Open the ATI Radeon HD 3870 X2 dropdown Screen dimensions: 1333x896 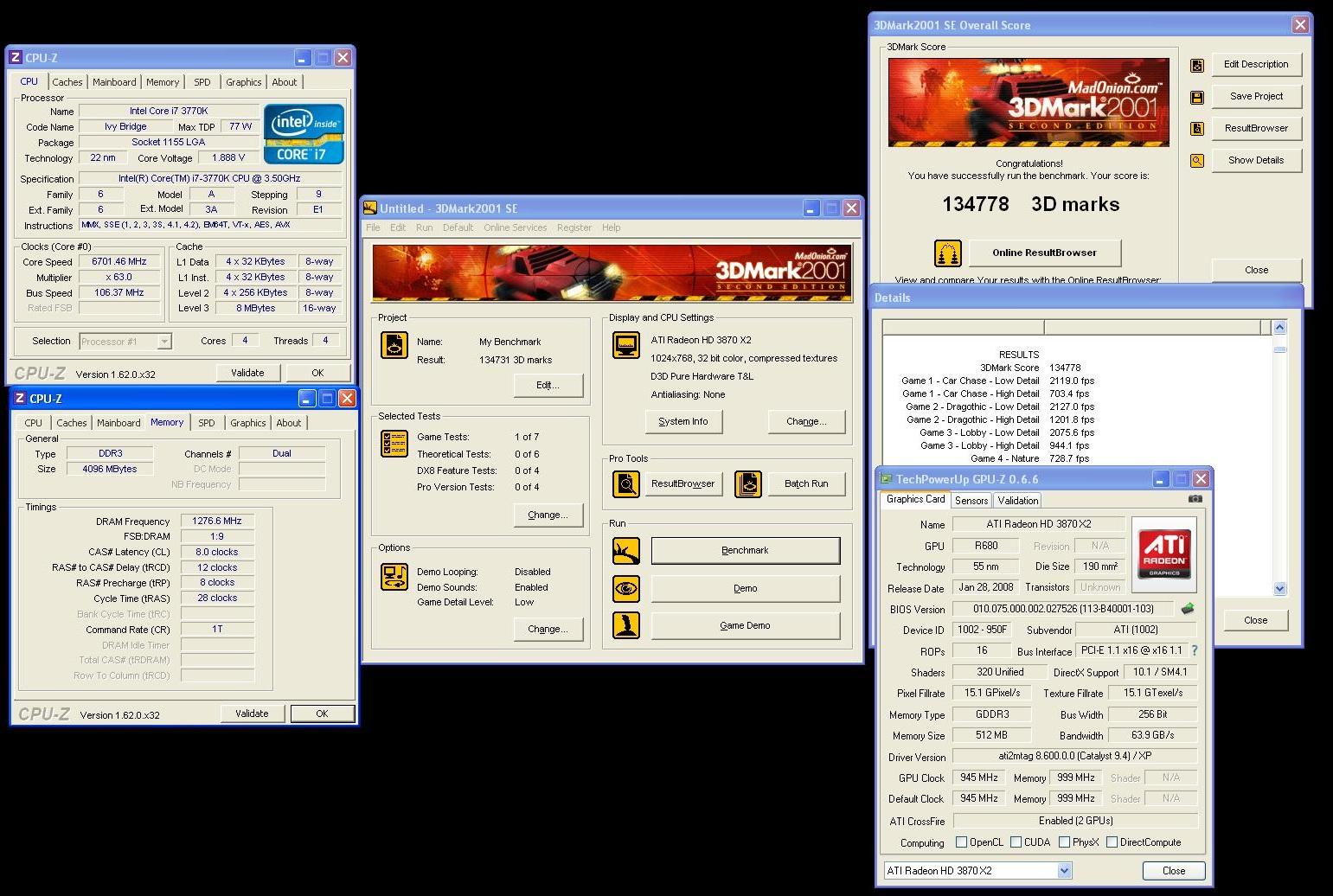coord(1064,871)
